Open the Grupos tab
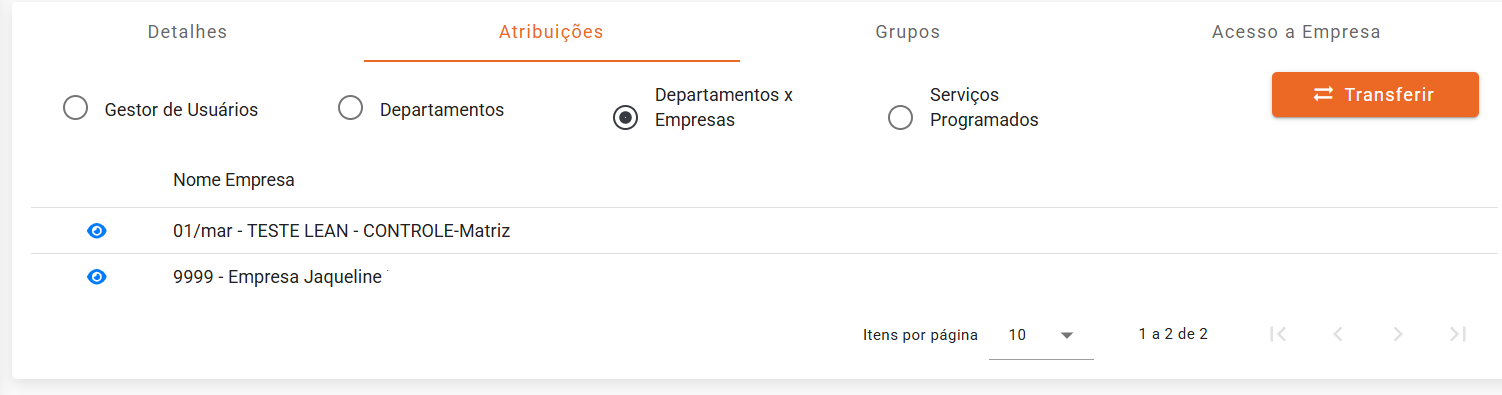 click(908, 32)
